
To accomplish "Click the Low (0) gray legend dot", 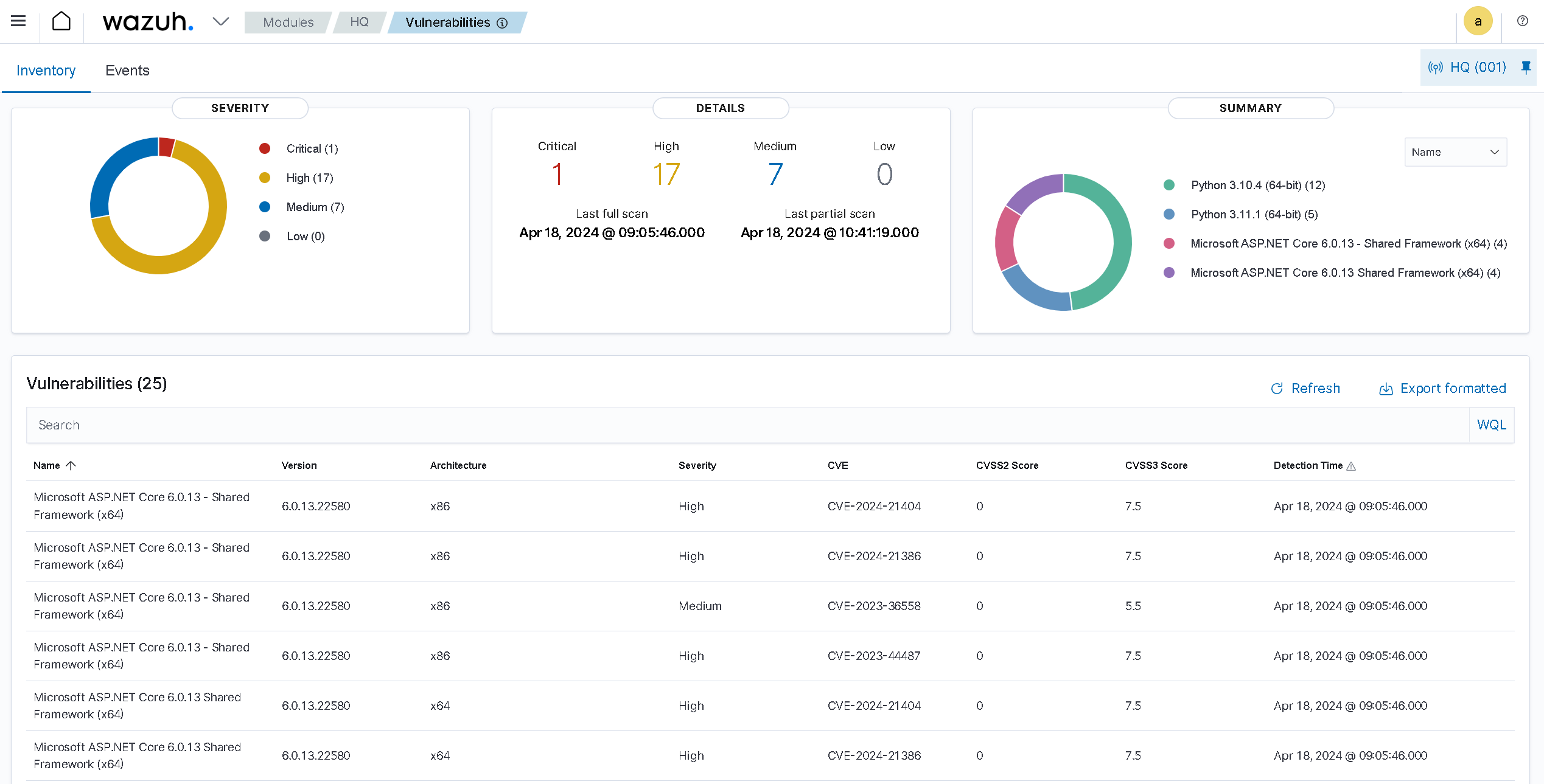I will pyautogui.click(x=265, y=236).
